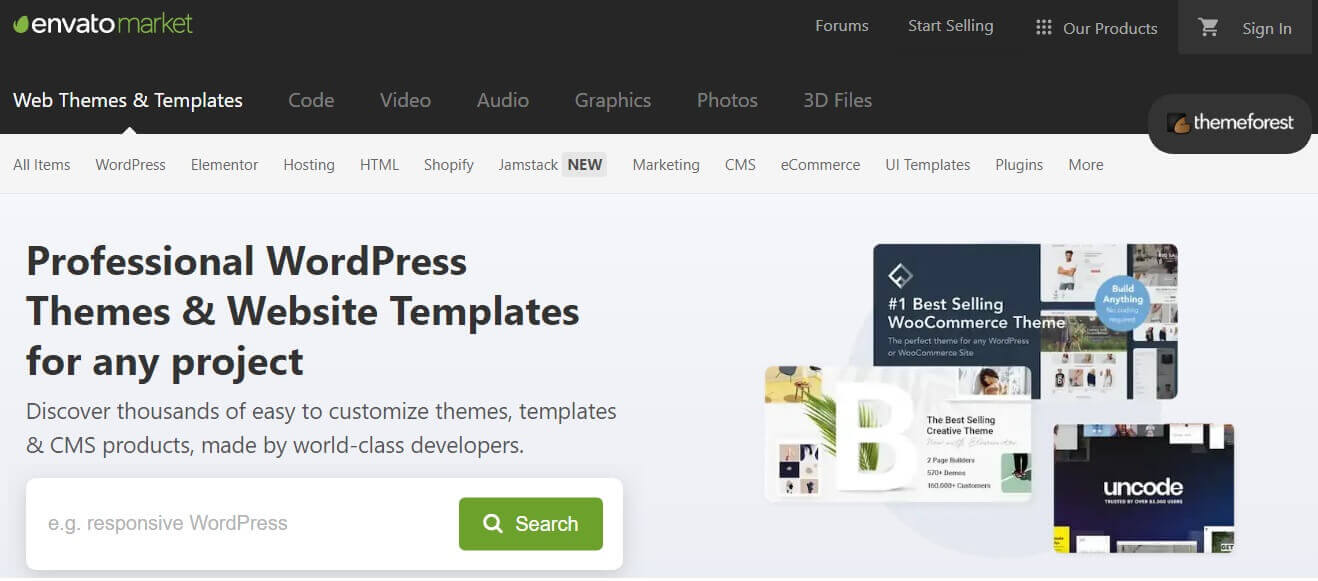
Task: Click the "Discover thousands of easy to customize" text
Action: point(321,427)
